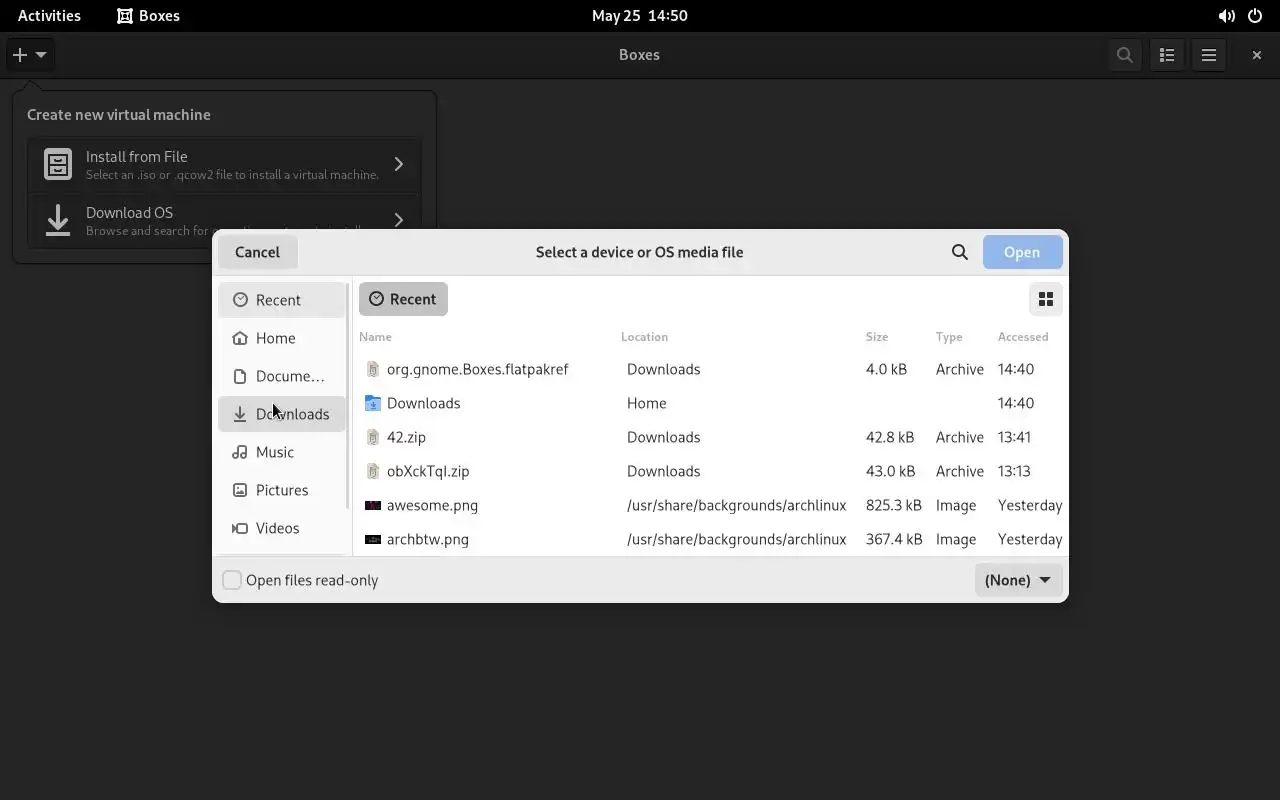Click the Install from File archive icon
Screen dimensions: 1280x800
point(58,164)
